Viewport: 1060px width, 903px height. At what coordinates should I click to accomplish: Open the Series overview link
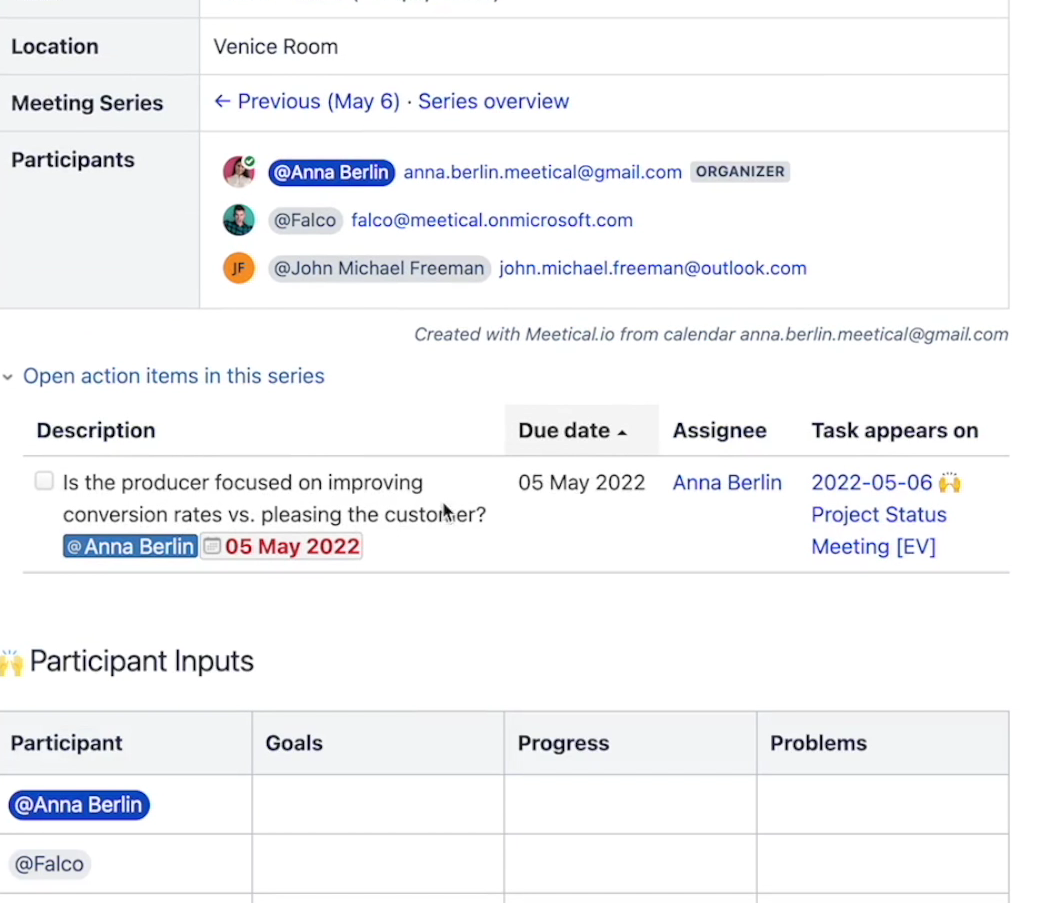pos(493,101)
